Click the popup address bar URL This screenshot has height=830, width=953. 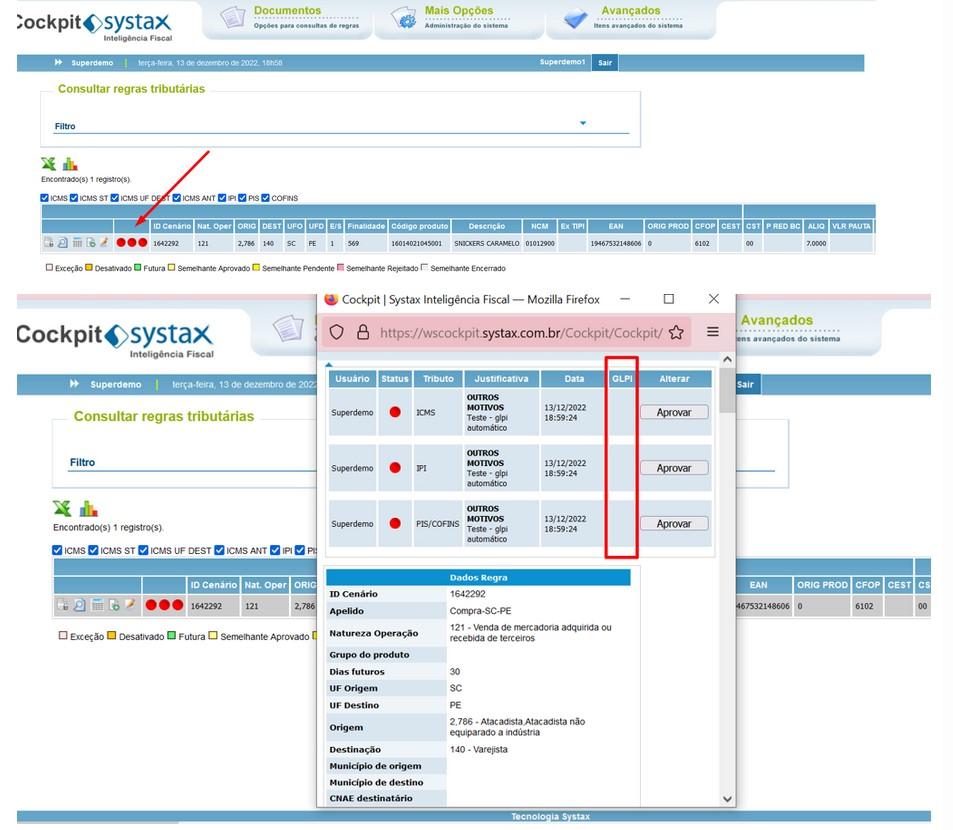521,332
